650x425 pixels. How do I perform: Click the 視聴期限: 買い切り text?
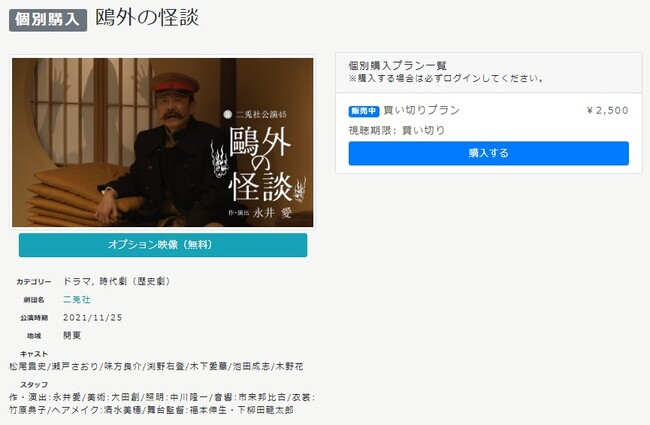[x=397, y=130]
